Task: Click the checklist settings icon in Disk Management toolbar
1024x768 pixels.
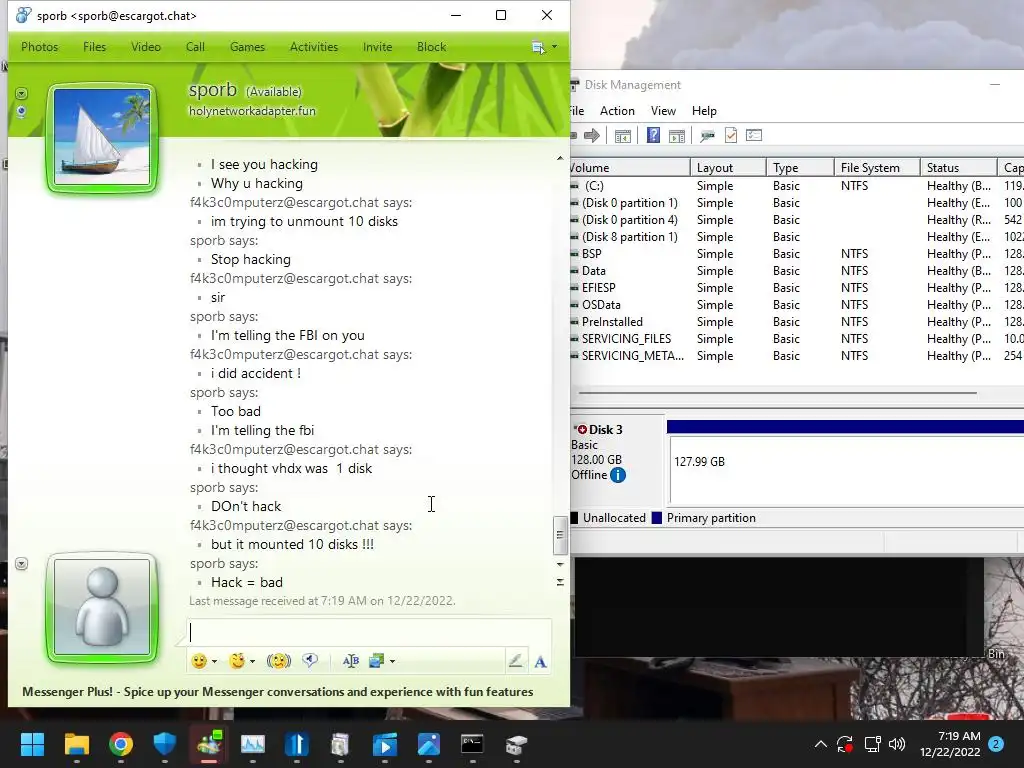Action: tap(754, 135)
